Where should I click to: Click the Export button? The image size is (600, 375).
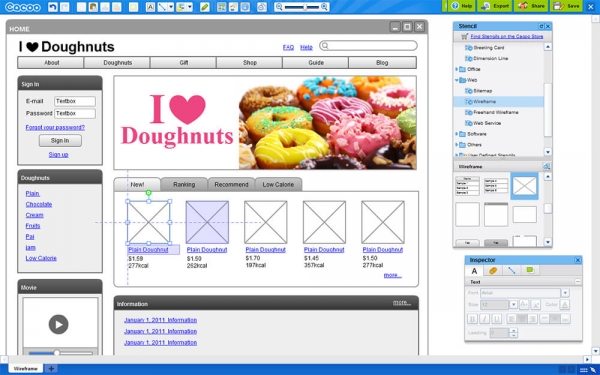click(495, 6)
